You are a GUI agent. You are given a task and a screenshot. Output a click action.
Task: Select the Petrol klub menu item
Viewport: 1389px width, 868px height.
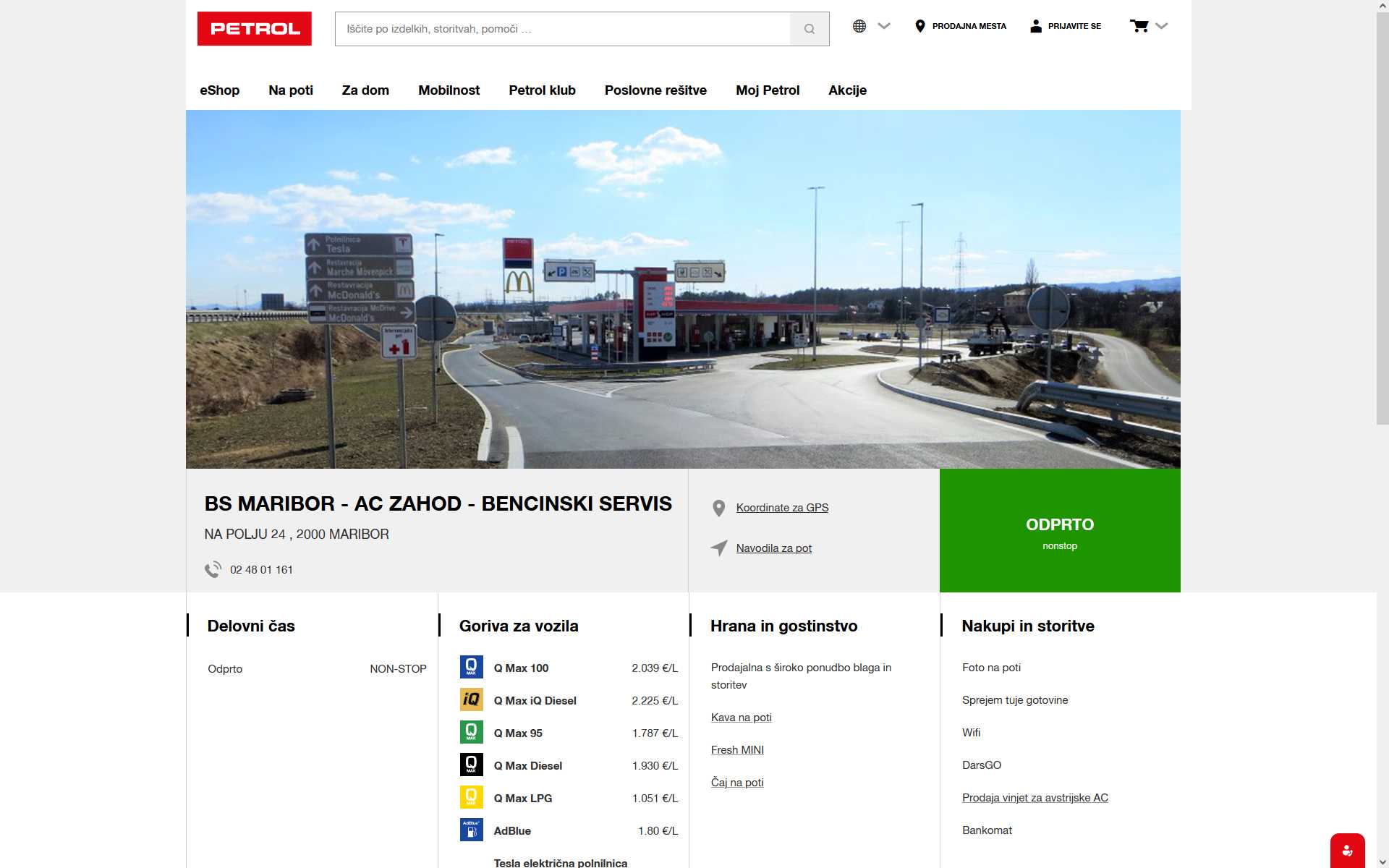click(x=541, y=90)
